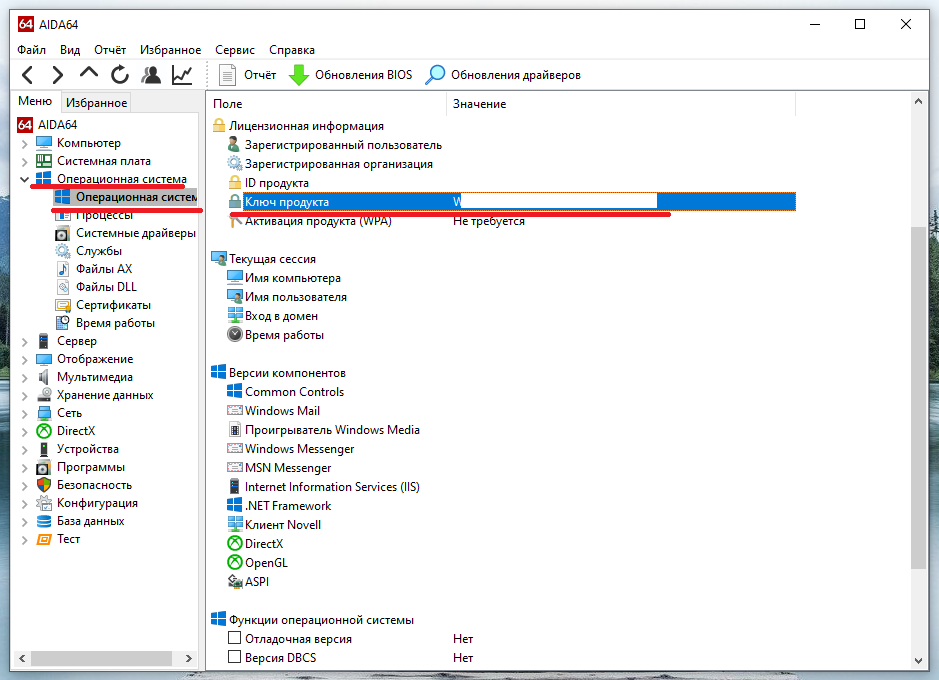
Task: Click the Программы icon in the tree
Action: pyautogui.click(x=44, y=467)
